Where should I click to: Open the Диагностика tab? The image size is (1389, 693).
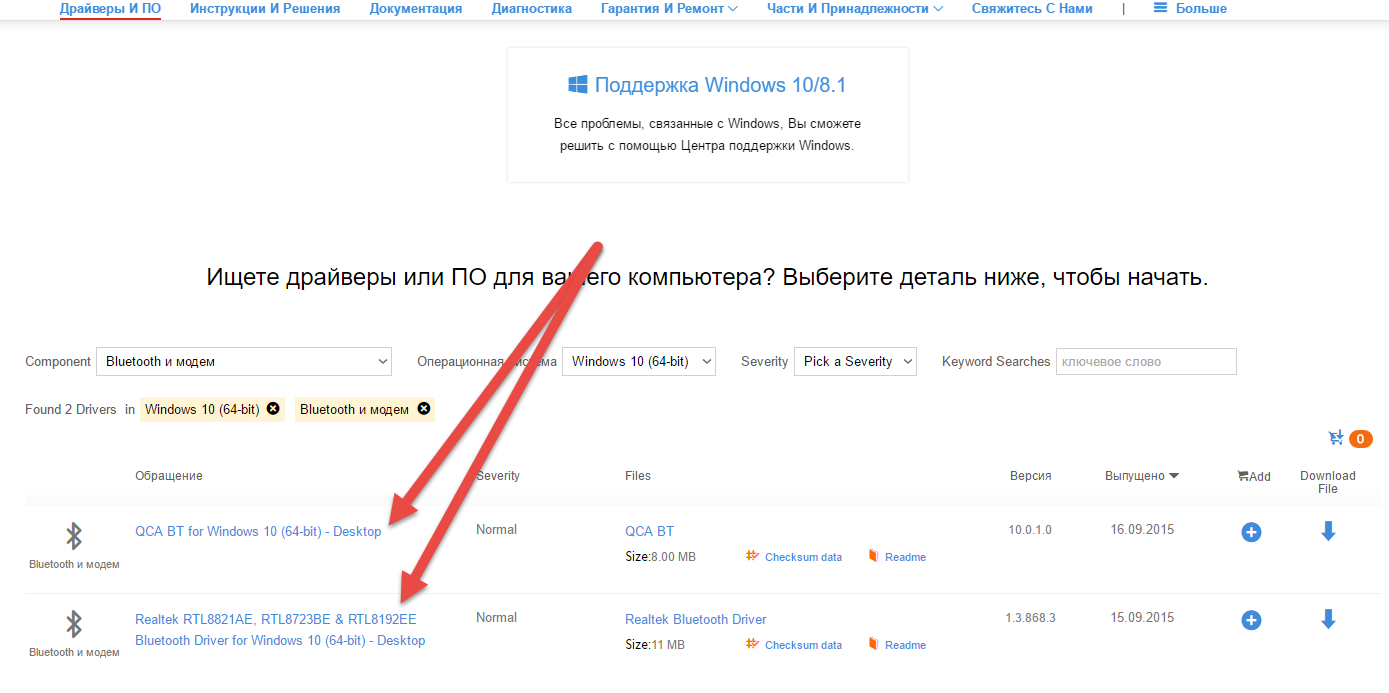pos(532,8)
